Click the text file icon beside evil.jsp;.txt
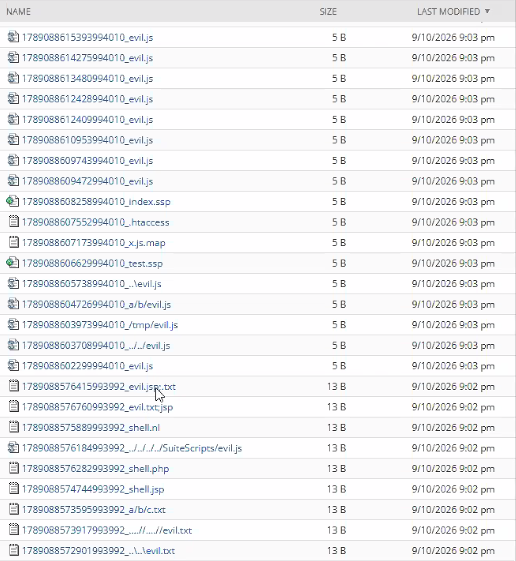 click(14, 386)
